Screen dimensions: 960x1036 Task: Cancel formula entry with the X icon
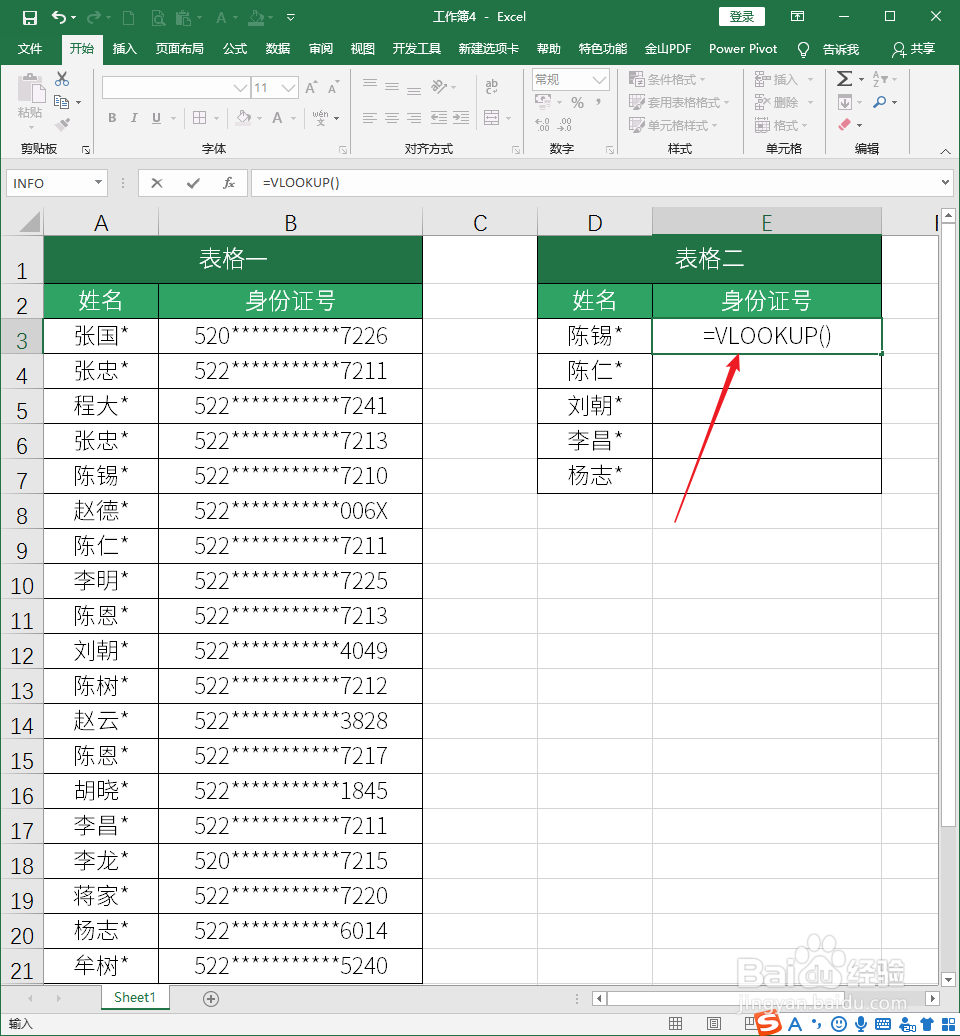click(x=156, y=182)
